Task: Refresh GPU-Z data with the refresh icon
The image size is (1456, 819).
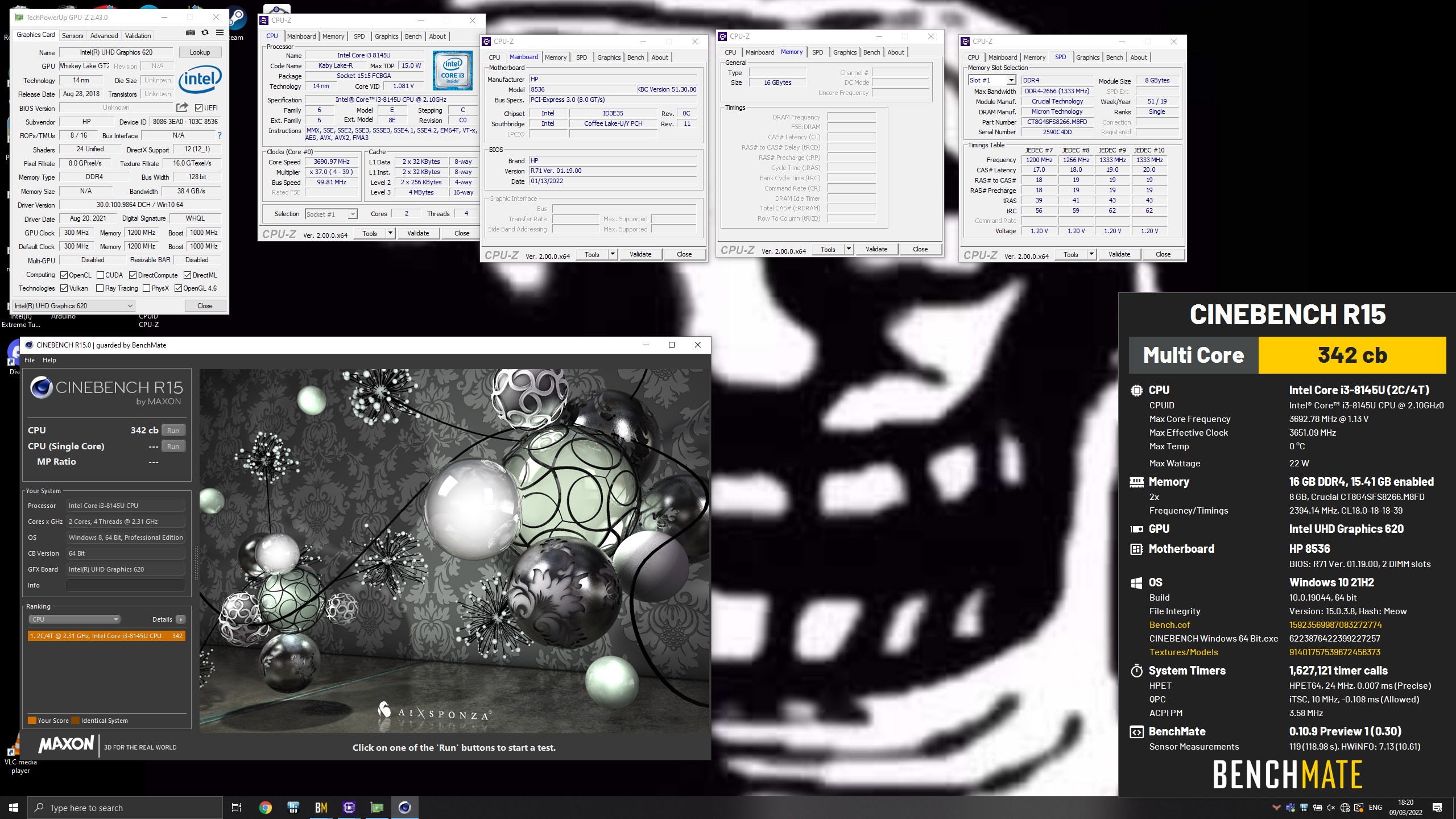Action: [205, 33]
